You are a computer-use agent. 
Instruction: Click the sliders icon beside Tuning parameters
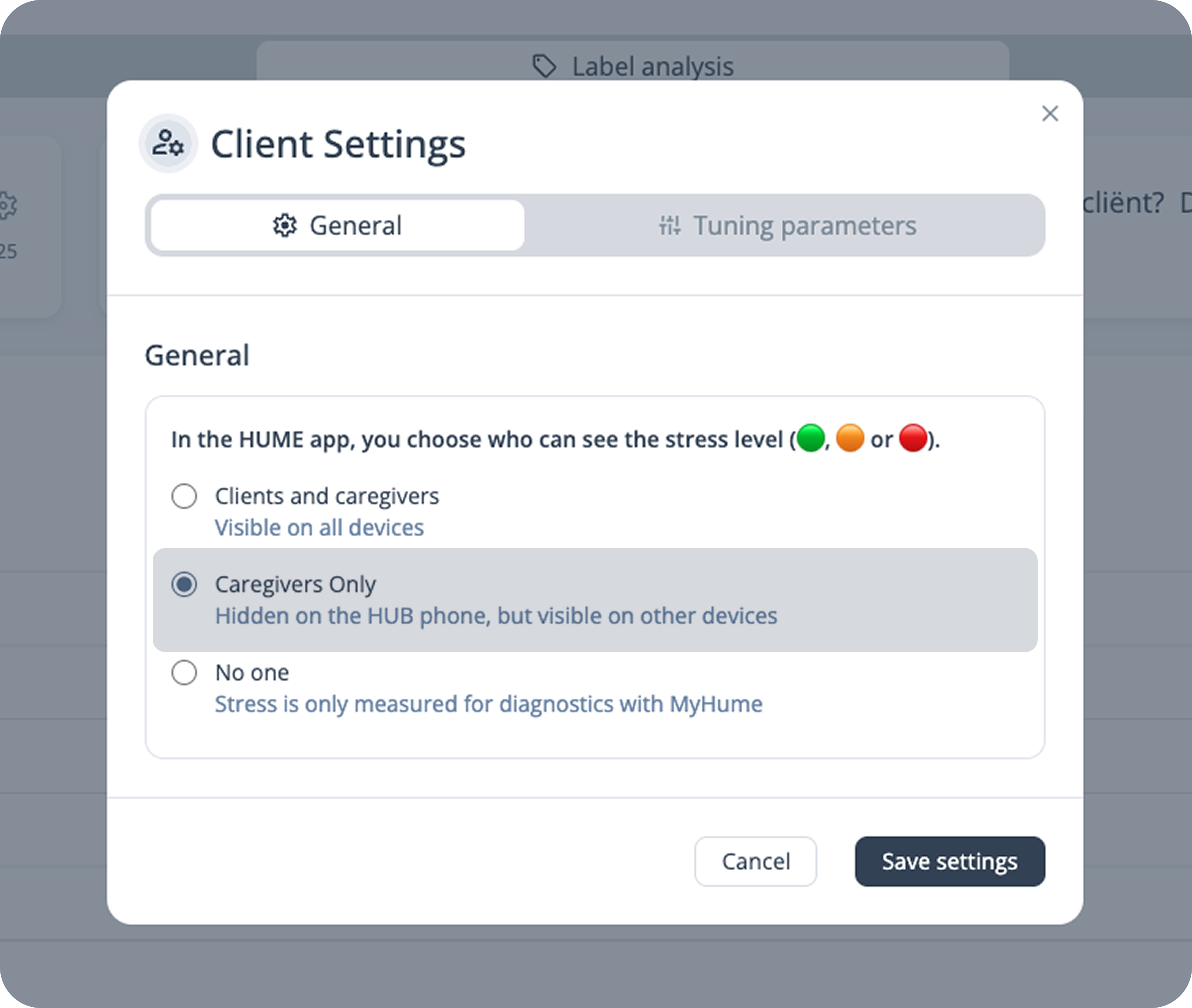(669, 226)
